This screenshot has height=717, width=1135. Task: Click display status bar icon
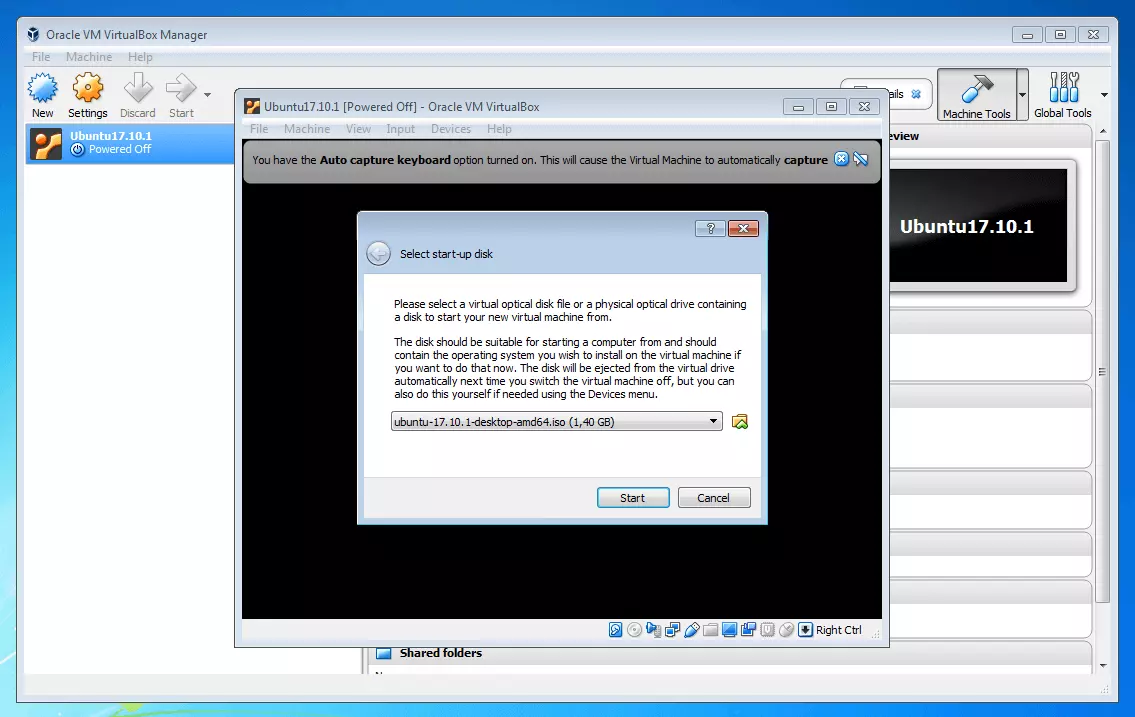click(729, 630)
